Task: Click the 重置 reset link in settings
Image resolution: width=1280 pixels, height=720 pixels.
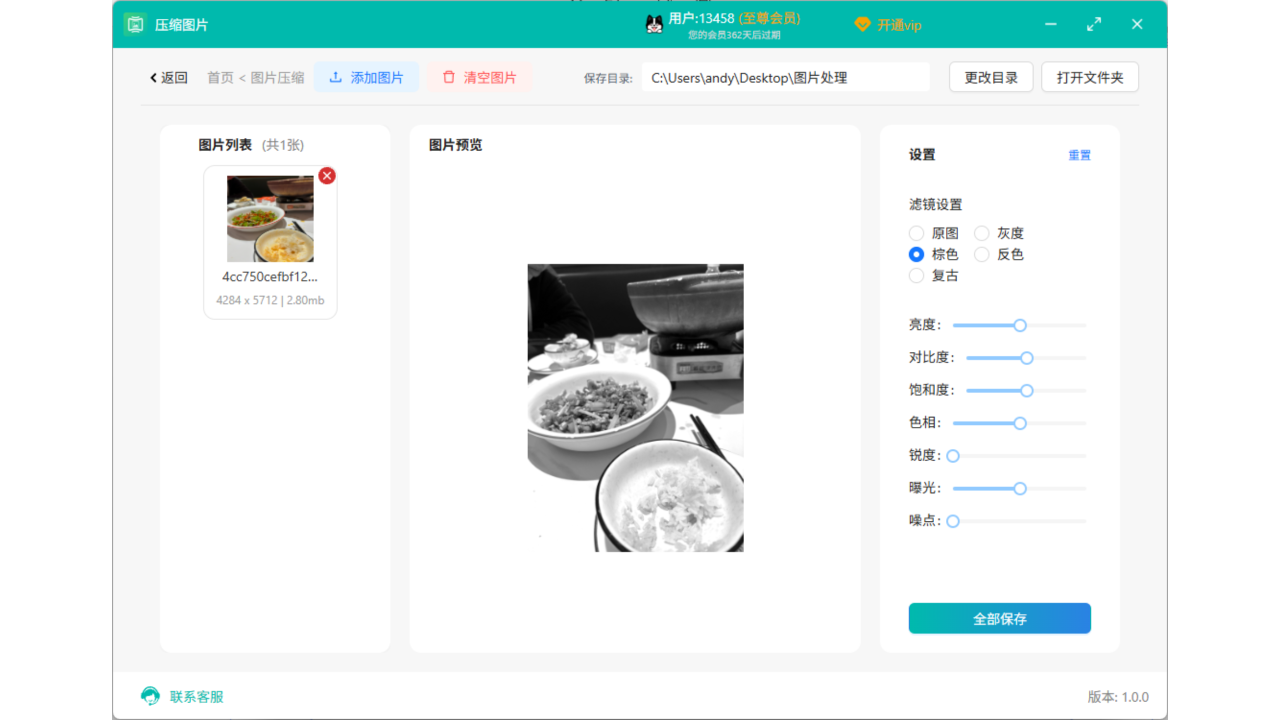Action: 1079,155
